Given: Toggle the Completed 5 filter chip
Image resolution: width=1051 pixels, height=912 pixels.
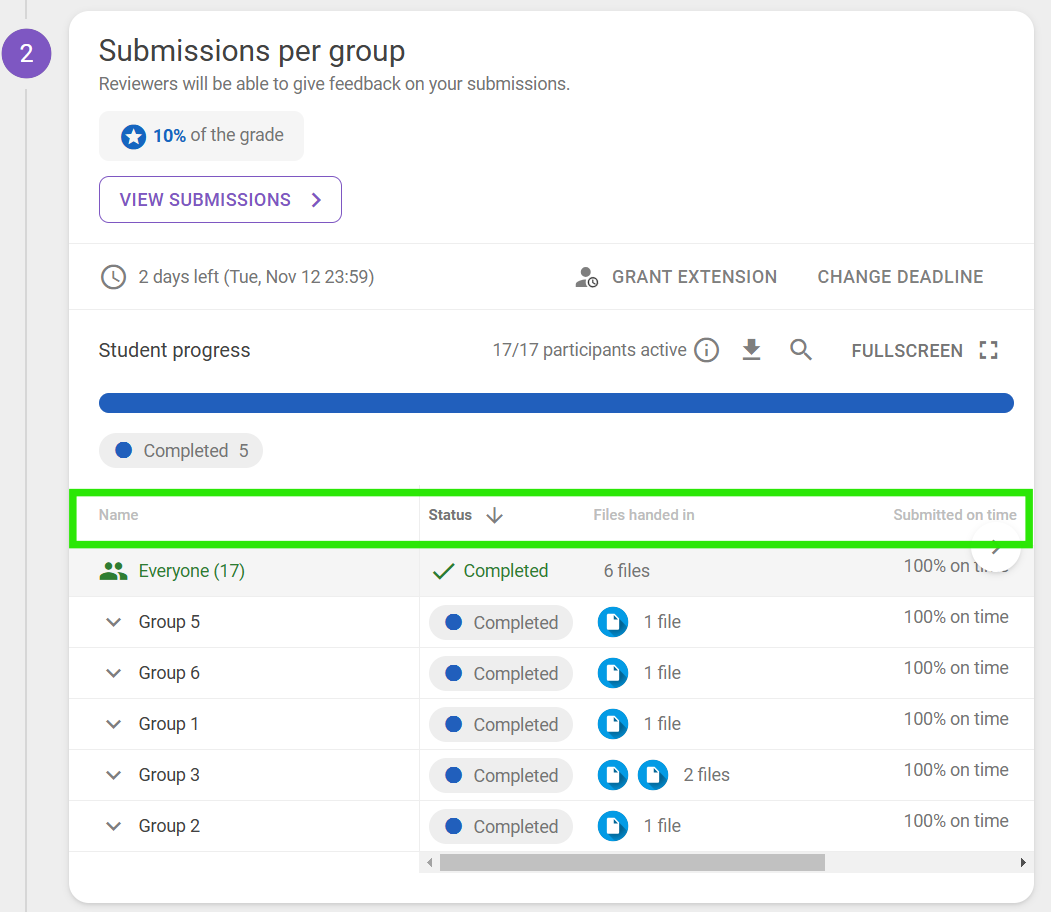Looking at the screenshot, I should [x=181, y=451].
